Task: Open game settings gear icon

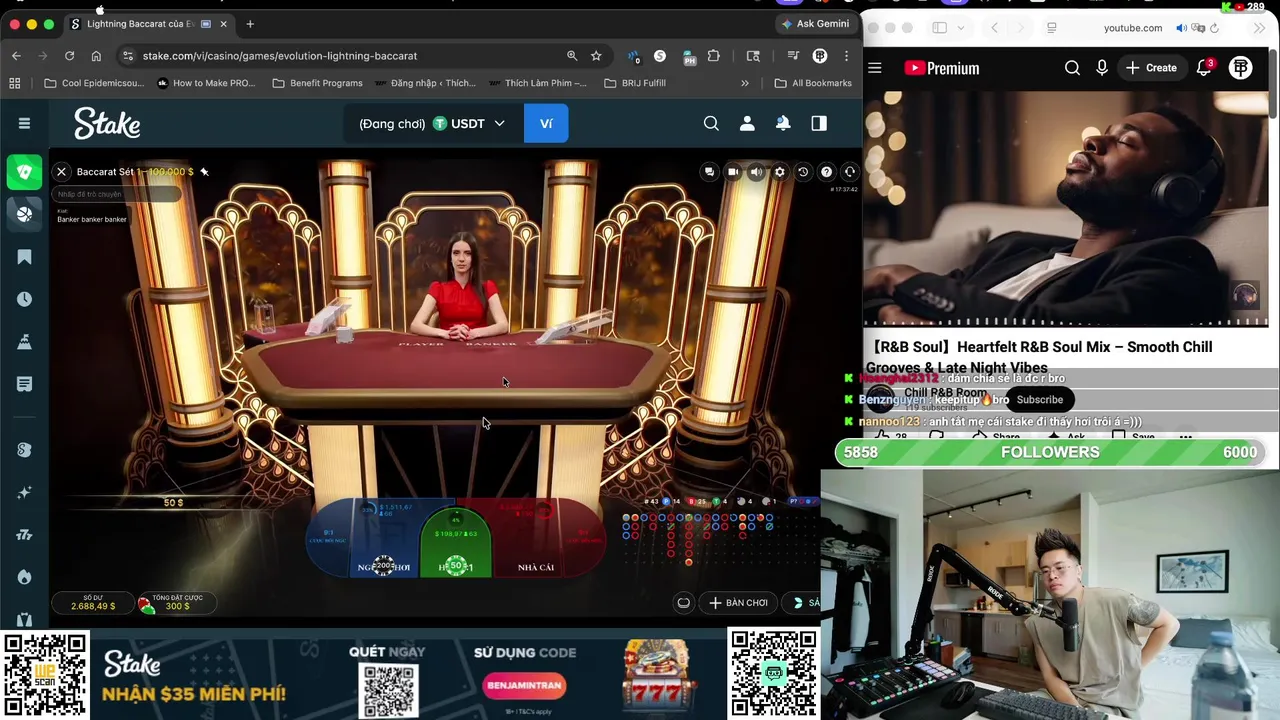Action: pos(780,172)
